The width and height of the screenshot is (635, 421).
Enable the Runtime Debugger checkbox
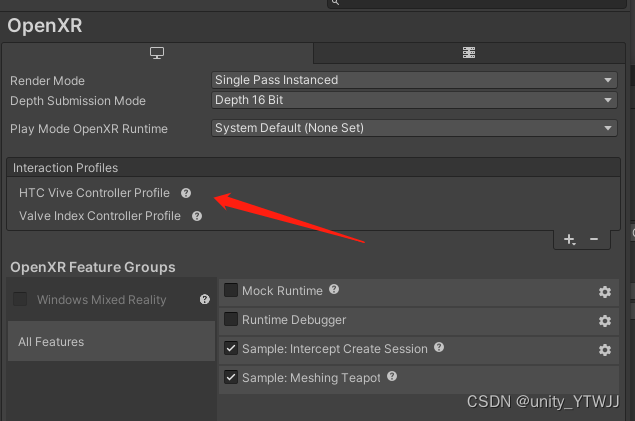point(232,320)
